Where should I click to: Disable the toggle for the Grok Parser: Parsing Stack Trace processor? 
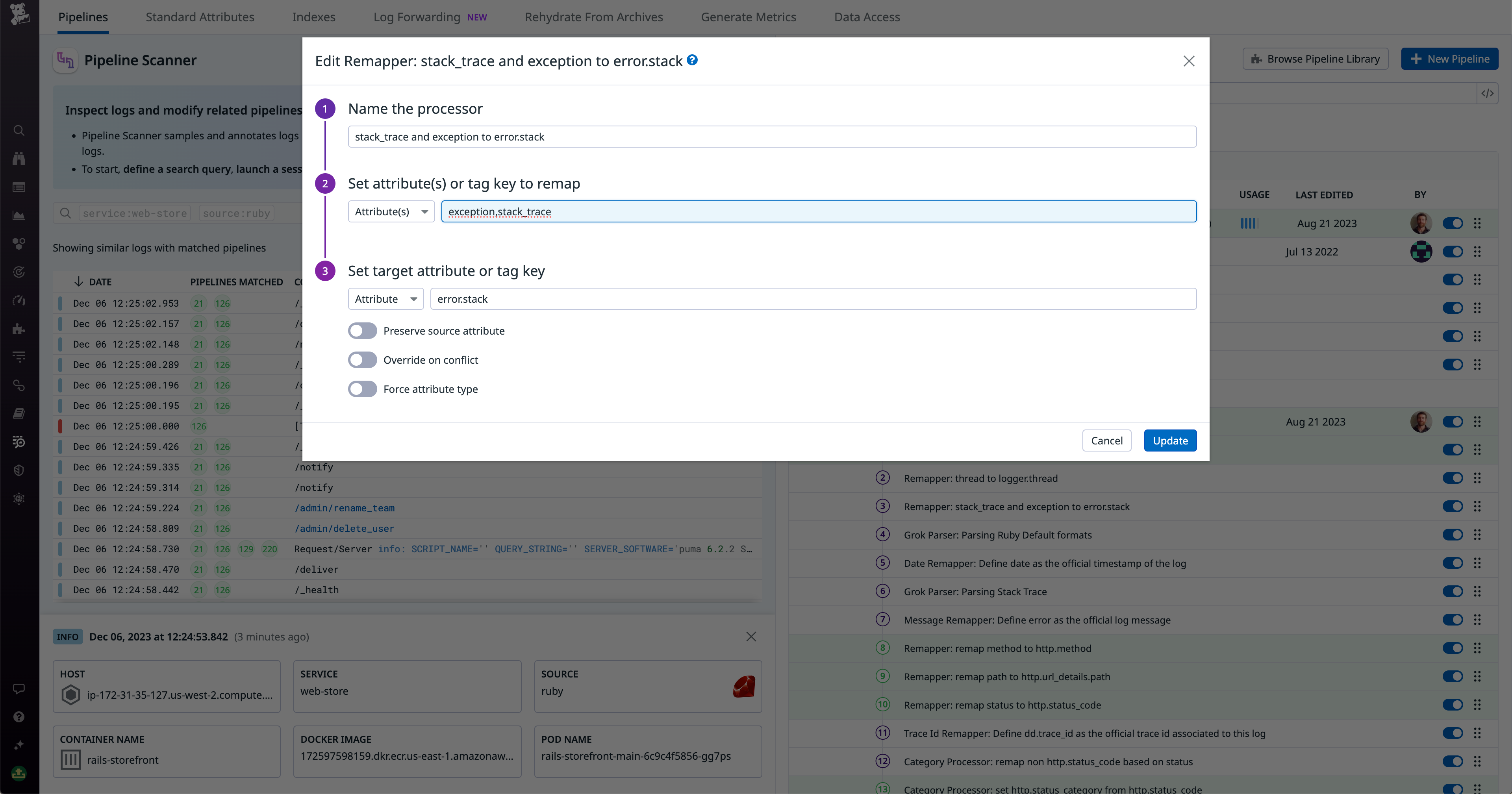1453,591
